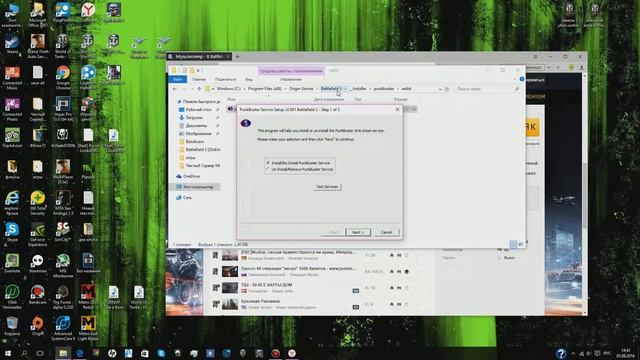Open Origin desktop shortcut

(x=38, y=325)
